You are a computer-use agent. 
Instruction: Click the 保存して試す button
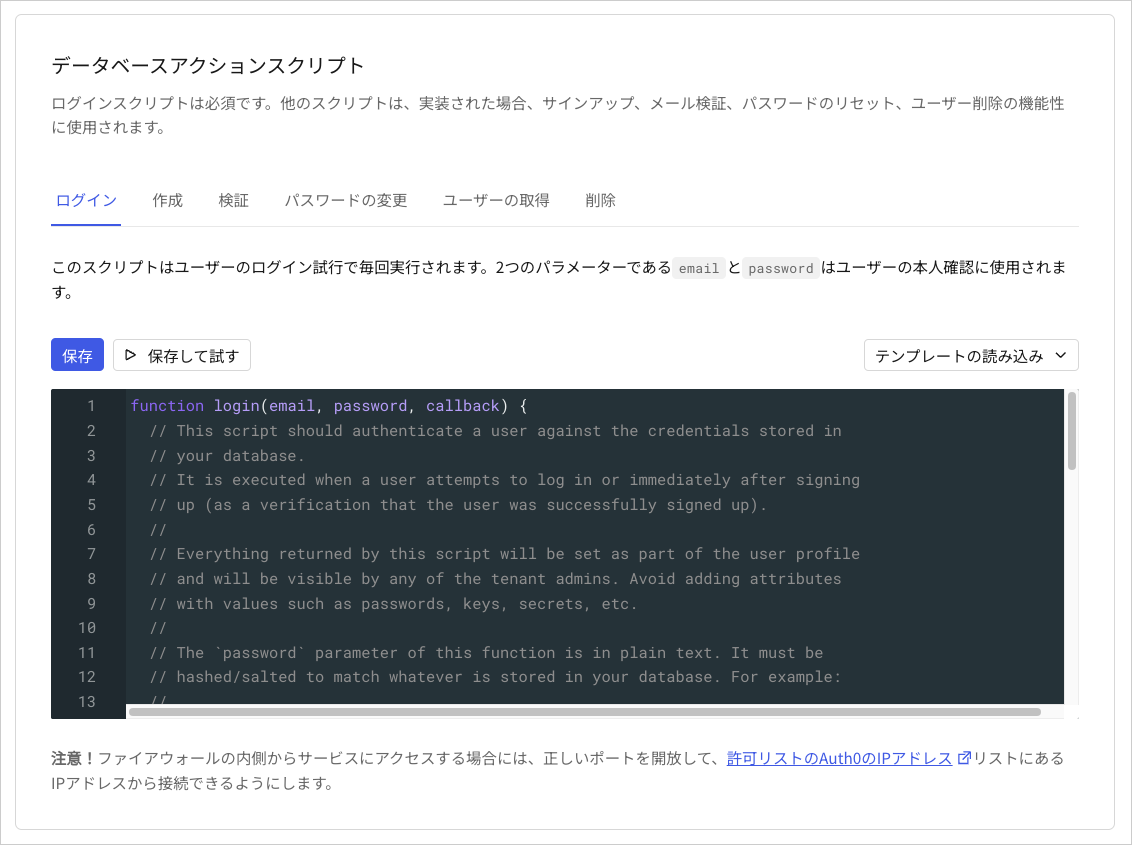(182, 355)
